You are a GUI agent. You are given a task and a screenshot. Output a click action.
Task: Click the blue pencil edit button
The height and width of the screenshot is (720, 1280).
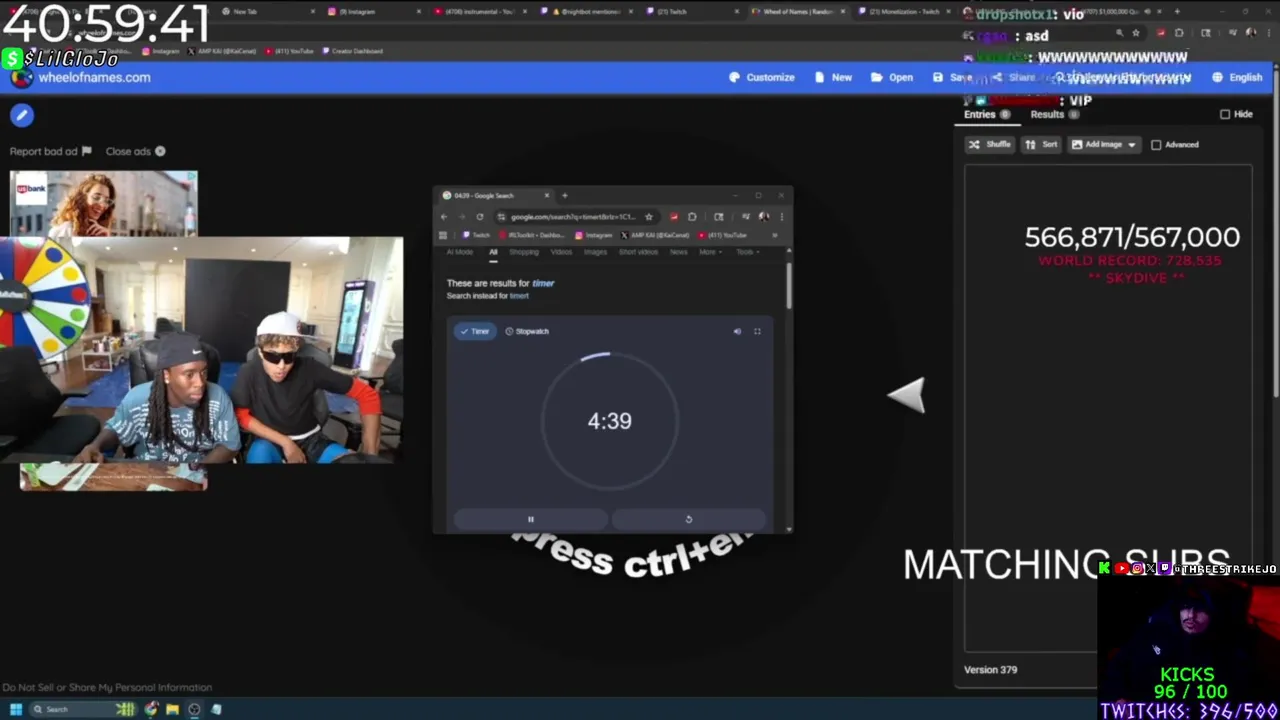22,115
